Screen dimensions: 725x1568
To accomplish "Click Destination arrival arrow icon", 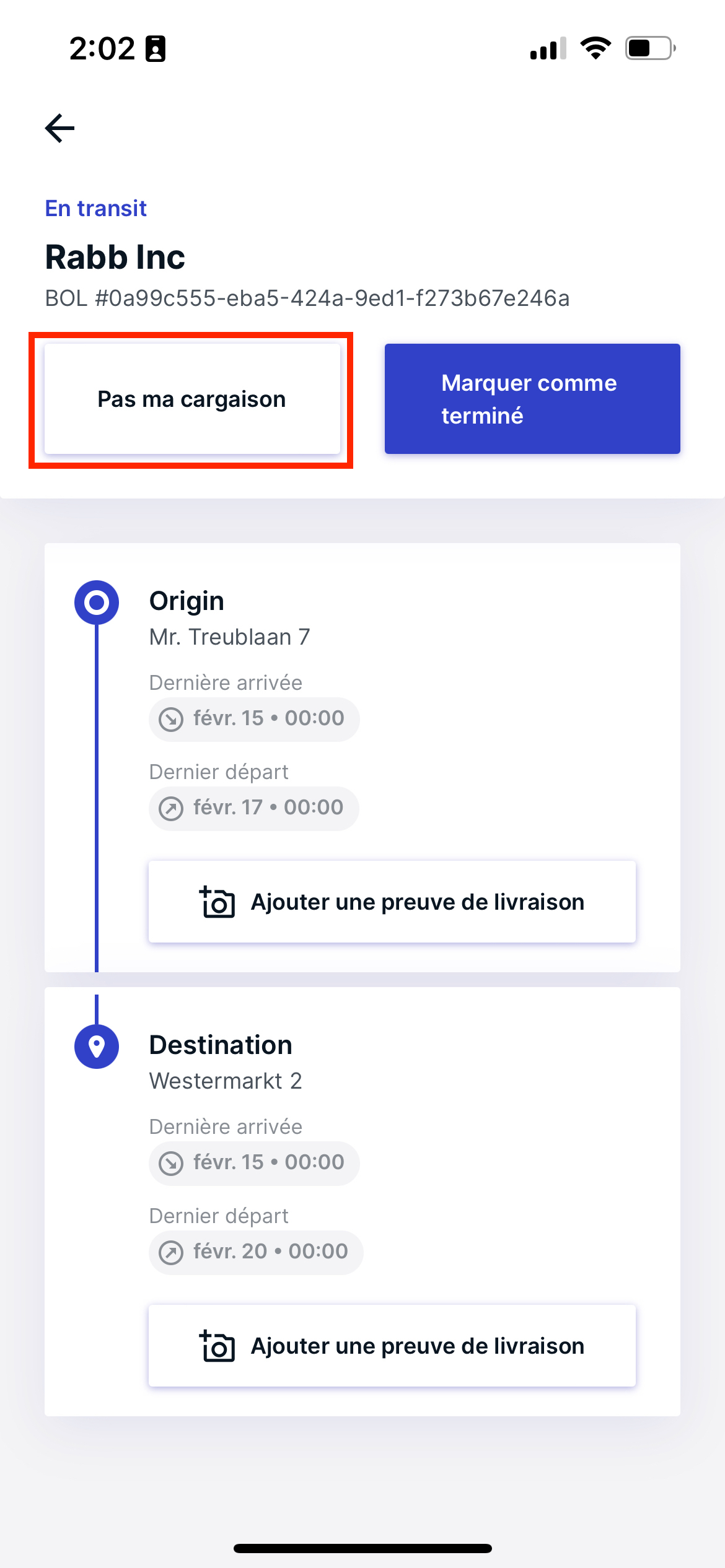I will [x=171, y=1163].
